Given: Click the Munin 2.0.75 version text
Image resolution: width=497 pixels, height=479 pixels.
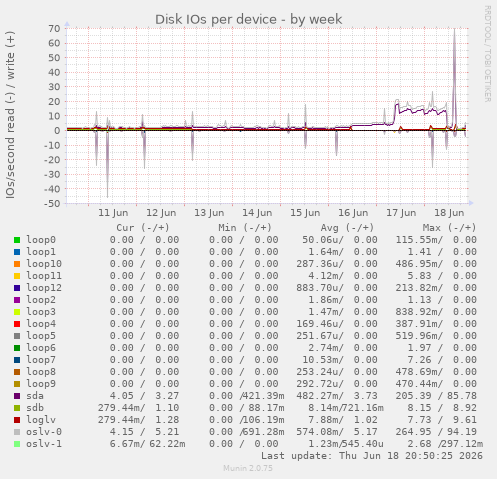Looking at the screenshot, I should tap(248, 468).
